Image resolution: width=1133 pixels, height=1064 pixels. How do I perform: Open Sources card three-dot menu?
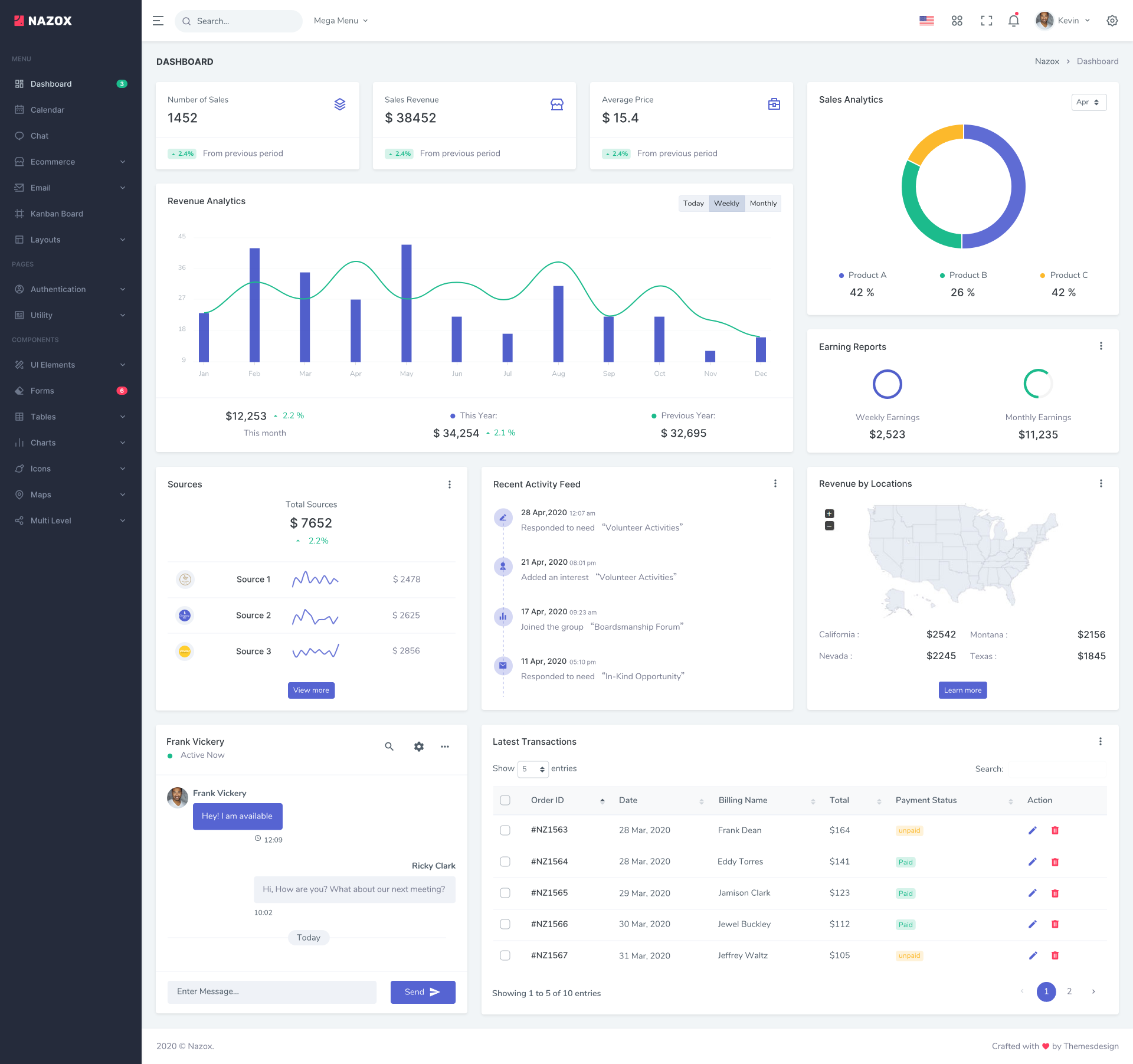click(450, 484)
